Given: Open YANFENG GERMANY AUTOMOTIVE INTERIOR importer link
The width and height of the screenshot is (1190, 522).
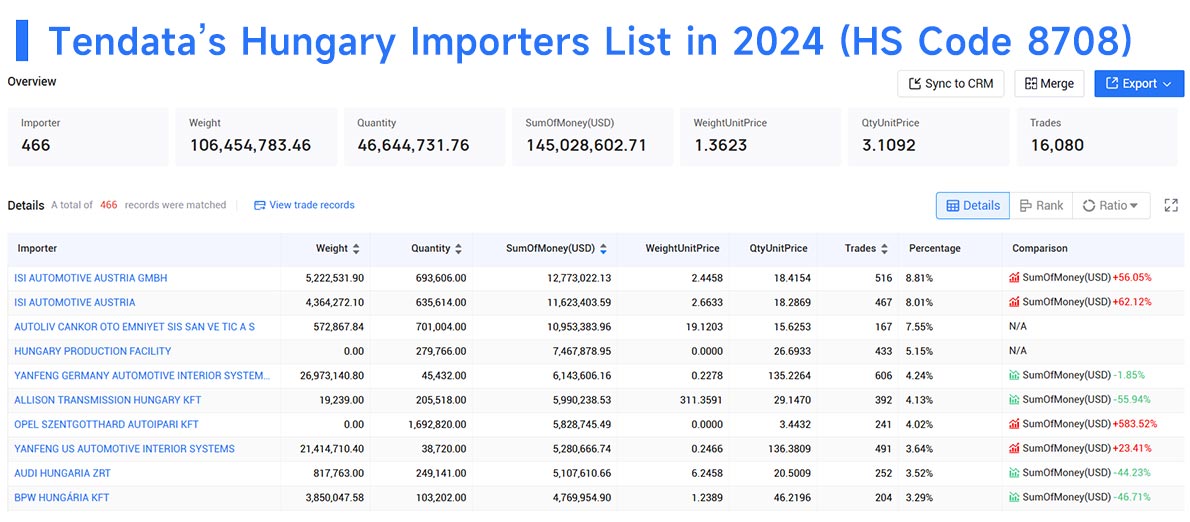Looking at the screenshot, I should coord(142,376).
